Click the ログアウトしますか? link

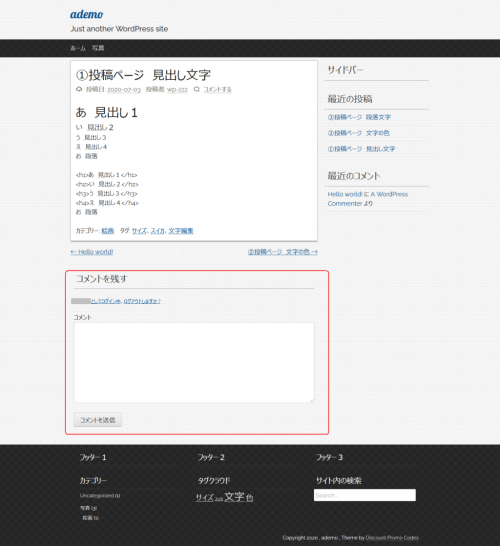tap(142, 301)
